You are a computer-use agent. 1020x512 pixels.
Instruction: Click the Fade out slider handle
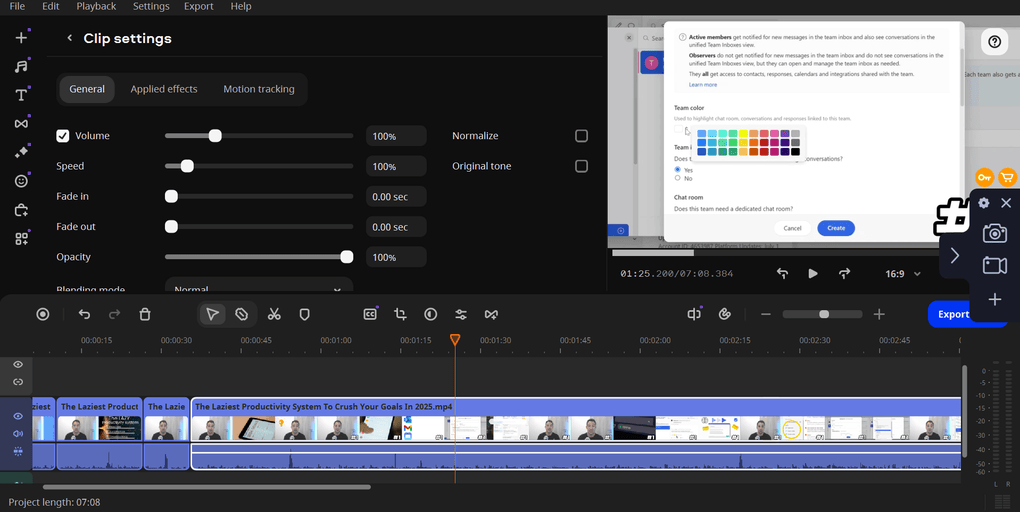tap(171, 226)
